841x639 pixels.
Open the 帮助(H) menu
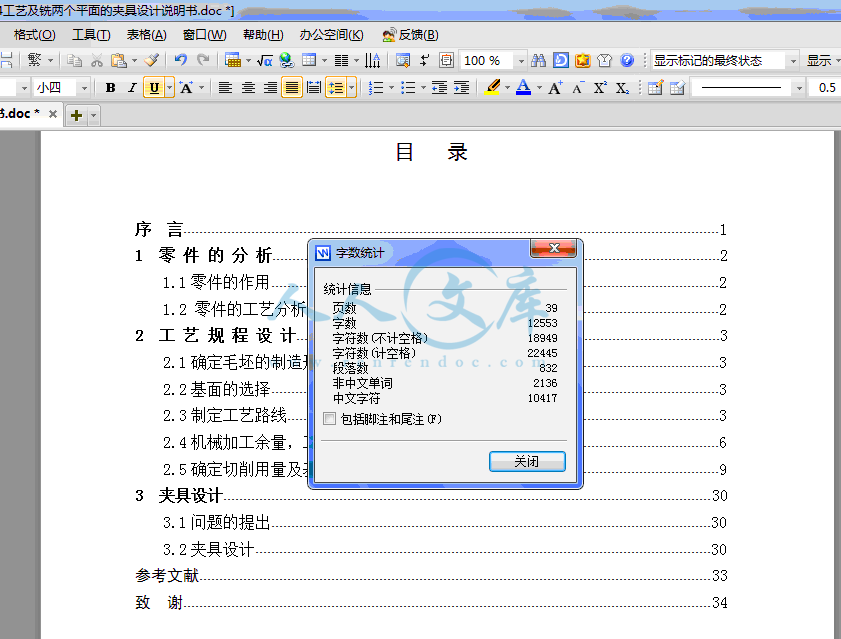263,35
